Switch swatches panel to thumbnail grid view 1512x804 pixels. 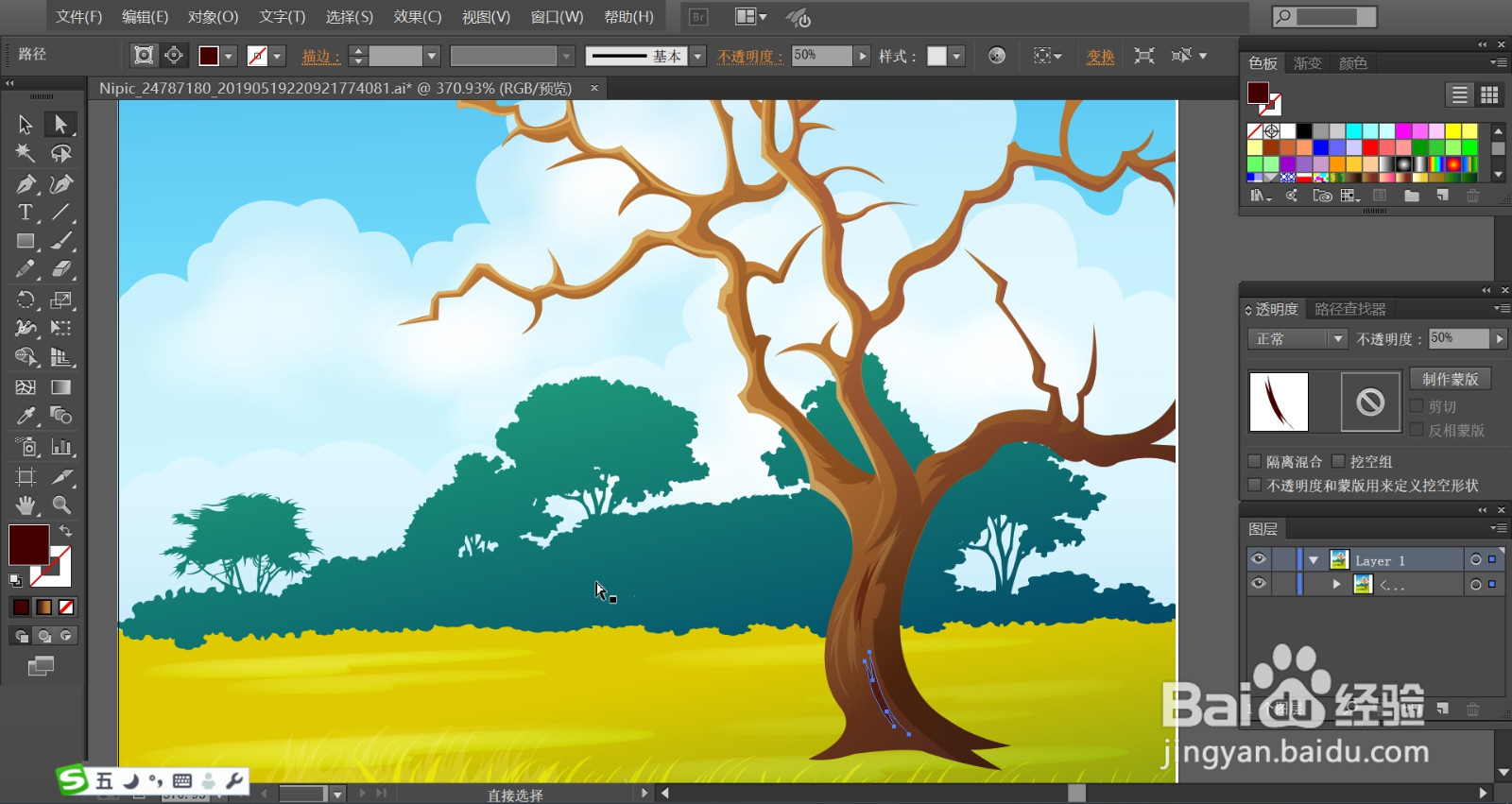click(x=1489, y=94)
